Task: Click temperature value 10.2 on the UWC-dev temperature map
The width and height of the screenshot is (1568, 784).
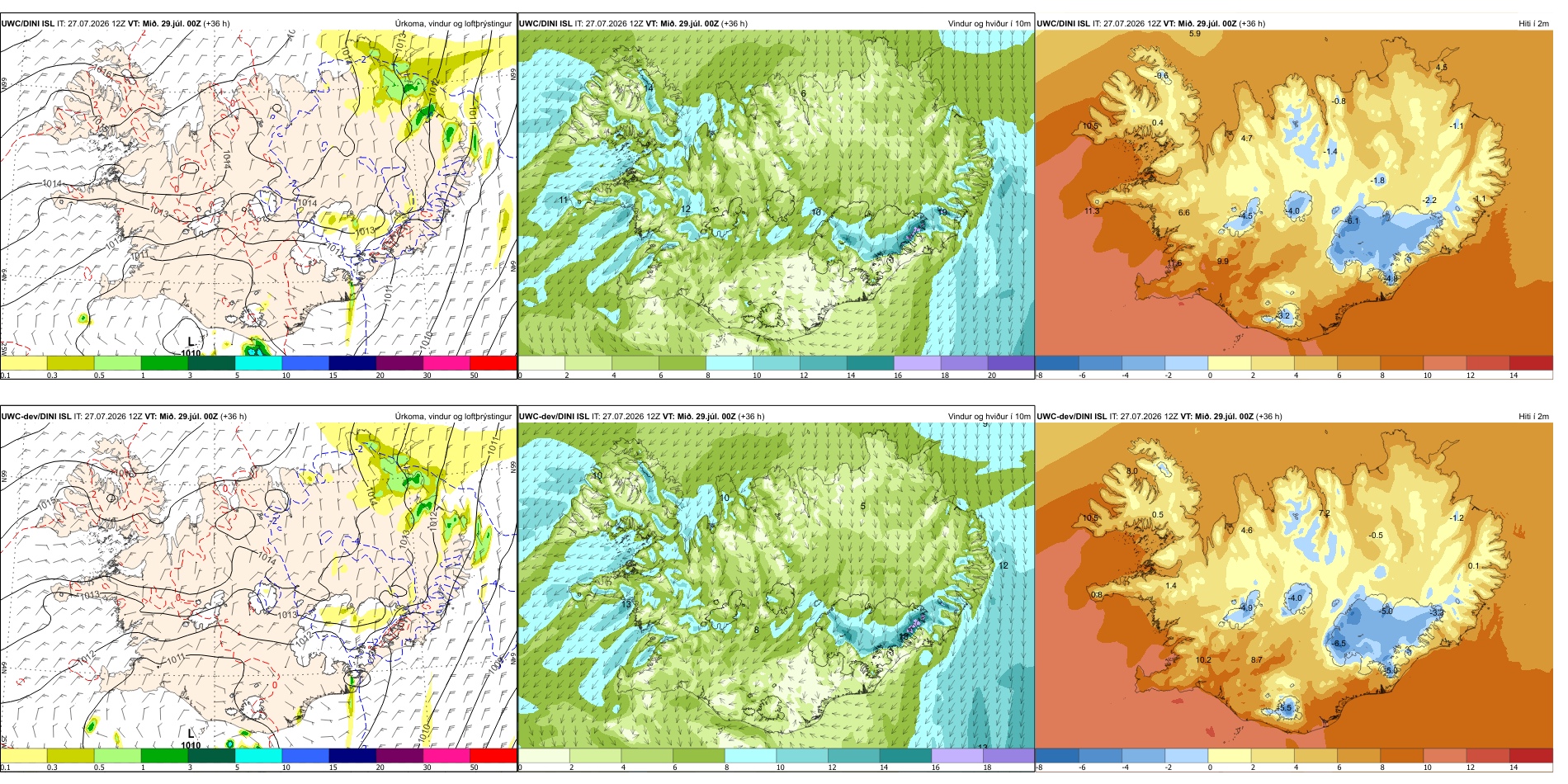Action: pyautogui.click(x=1203, y=660)
